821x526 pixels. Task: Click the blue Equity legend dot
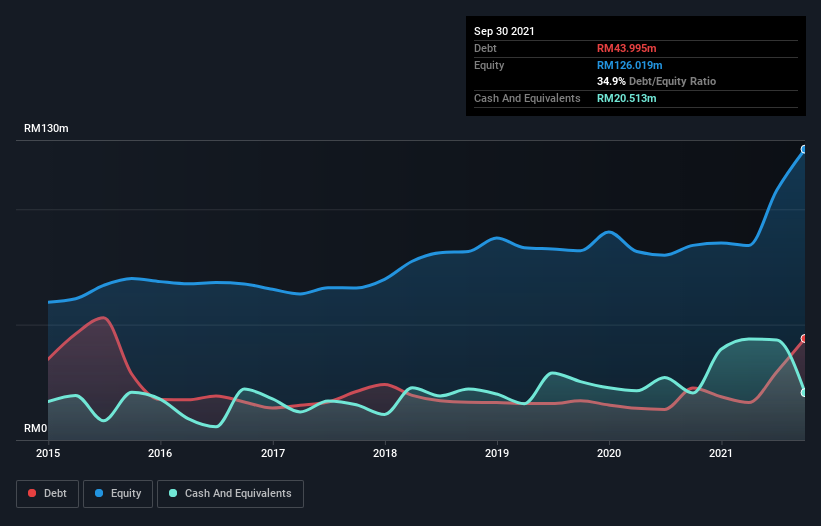(x=99, y=493)
